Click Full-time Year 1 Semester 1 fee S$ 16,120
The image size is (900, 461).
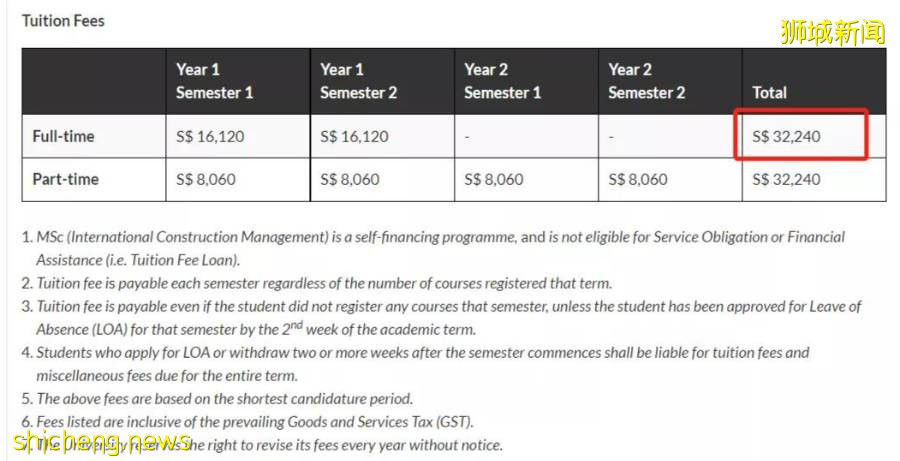pyautogui.click(x=210, y=136)
